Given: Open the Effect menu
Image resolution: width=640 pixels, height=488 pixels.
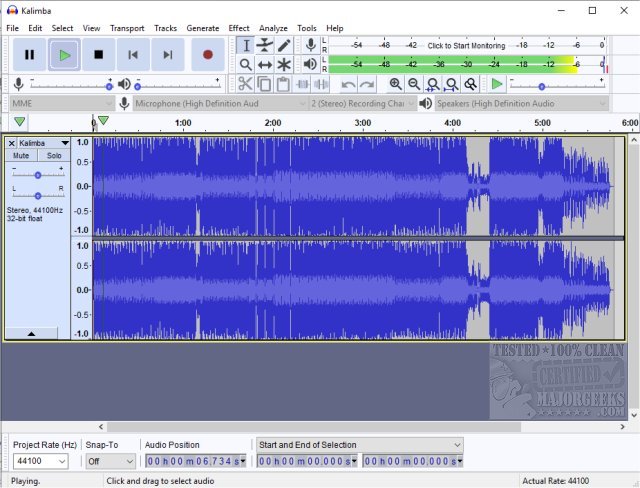Looking at the screenshot, I should point(238,28).
